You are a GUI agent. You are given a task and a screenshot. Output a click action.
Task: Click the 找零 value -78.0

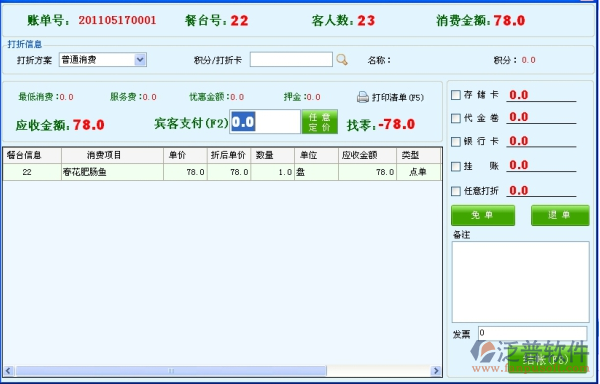point(396,124)
